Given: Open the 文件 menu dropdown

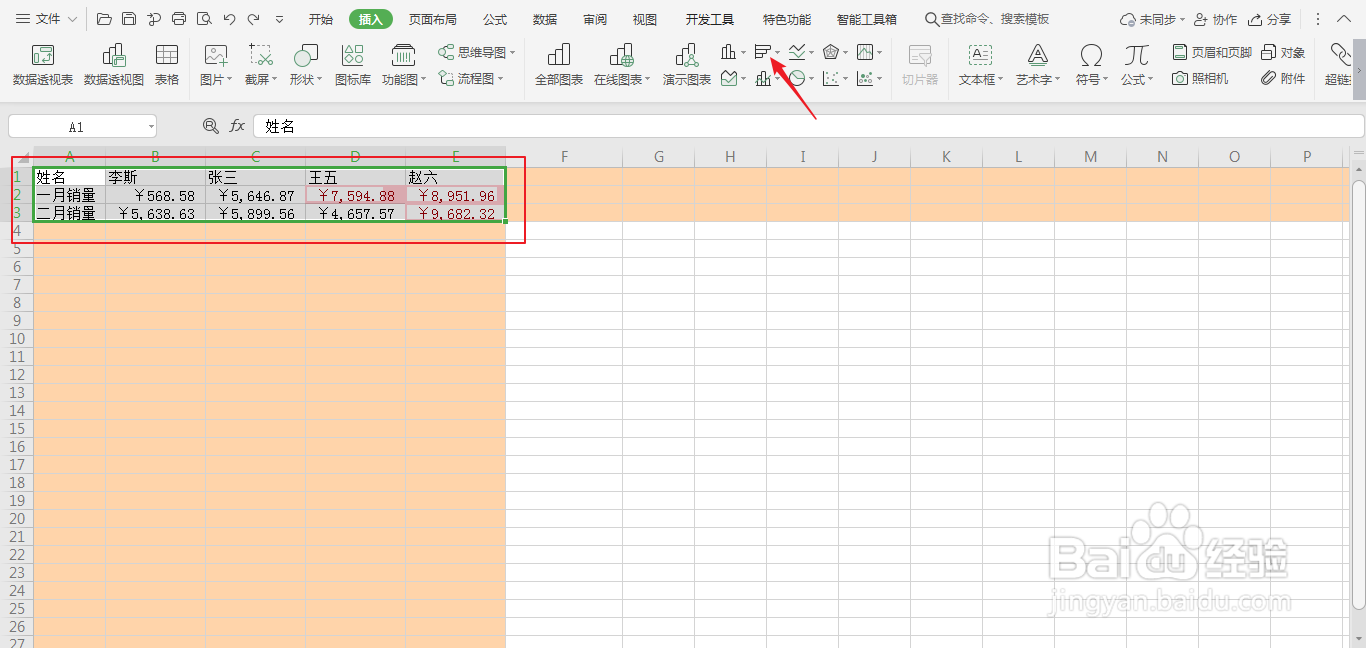Looking at the screenshot, I should (x=46, y=19).
